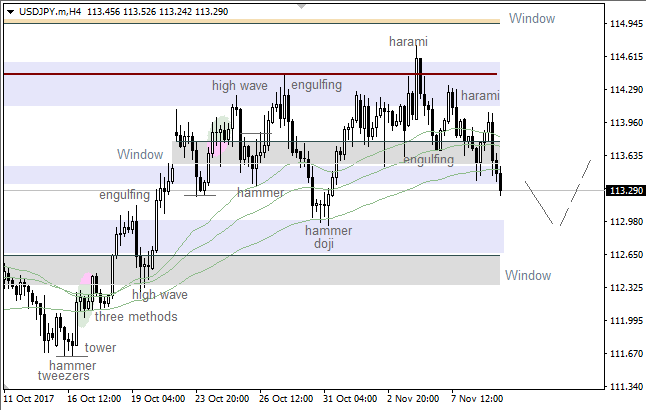Click the 'Window' label at the top right
This screenshot has height=410, width=646.
tap(531, 19)
